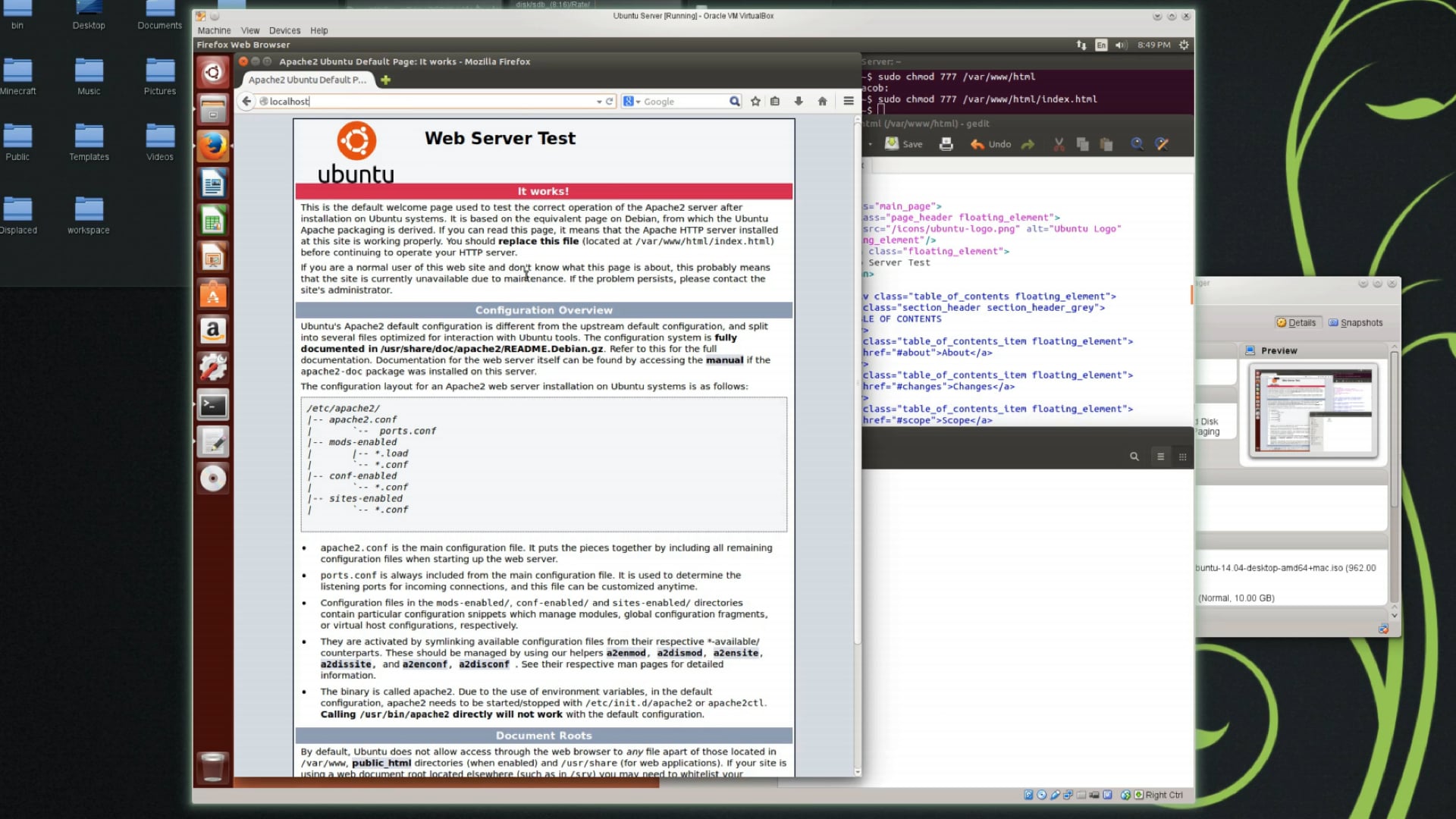Print document from gedit toolbar
Screen dimensions: 1456x819
pyautogui.click(x=946, y=144)
